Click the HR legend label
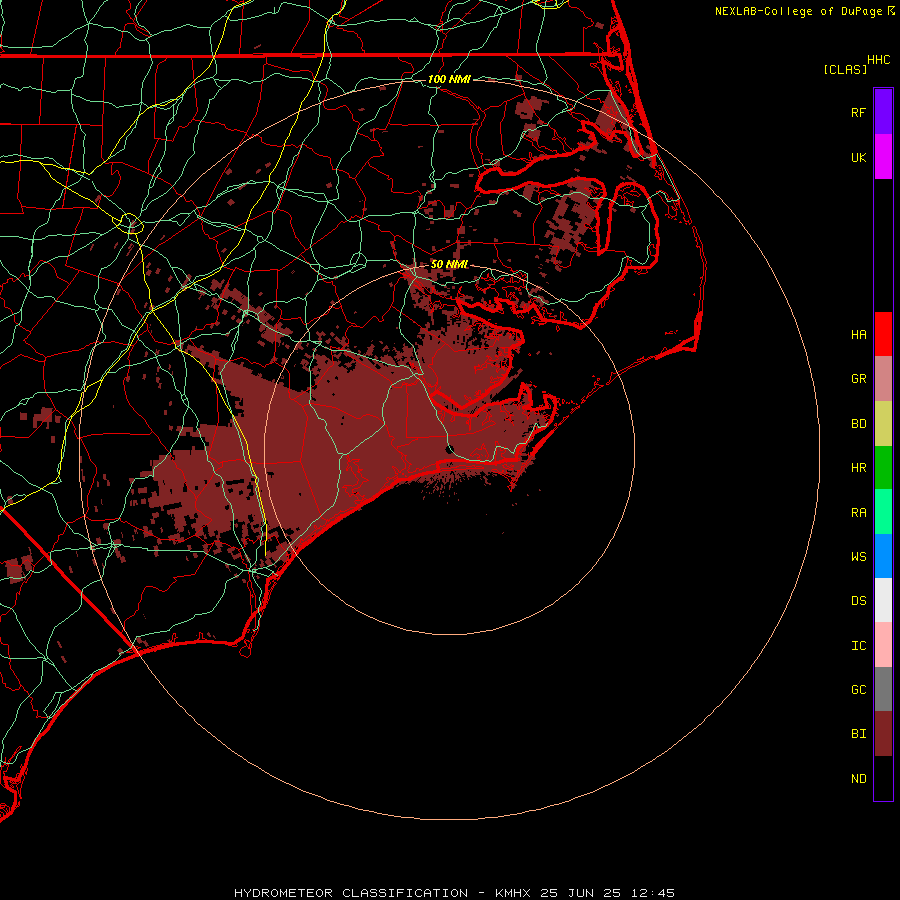Image resolution: width=900 pixels, height=900 pixels. pos(858,468)
